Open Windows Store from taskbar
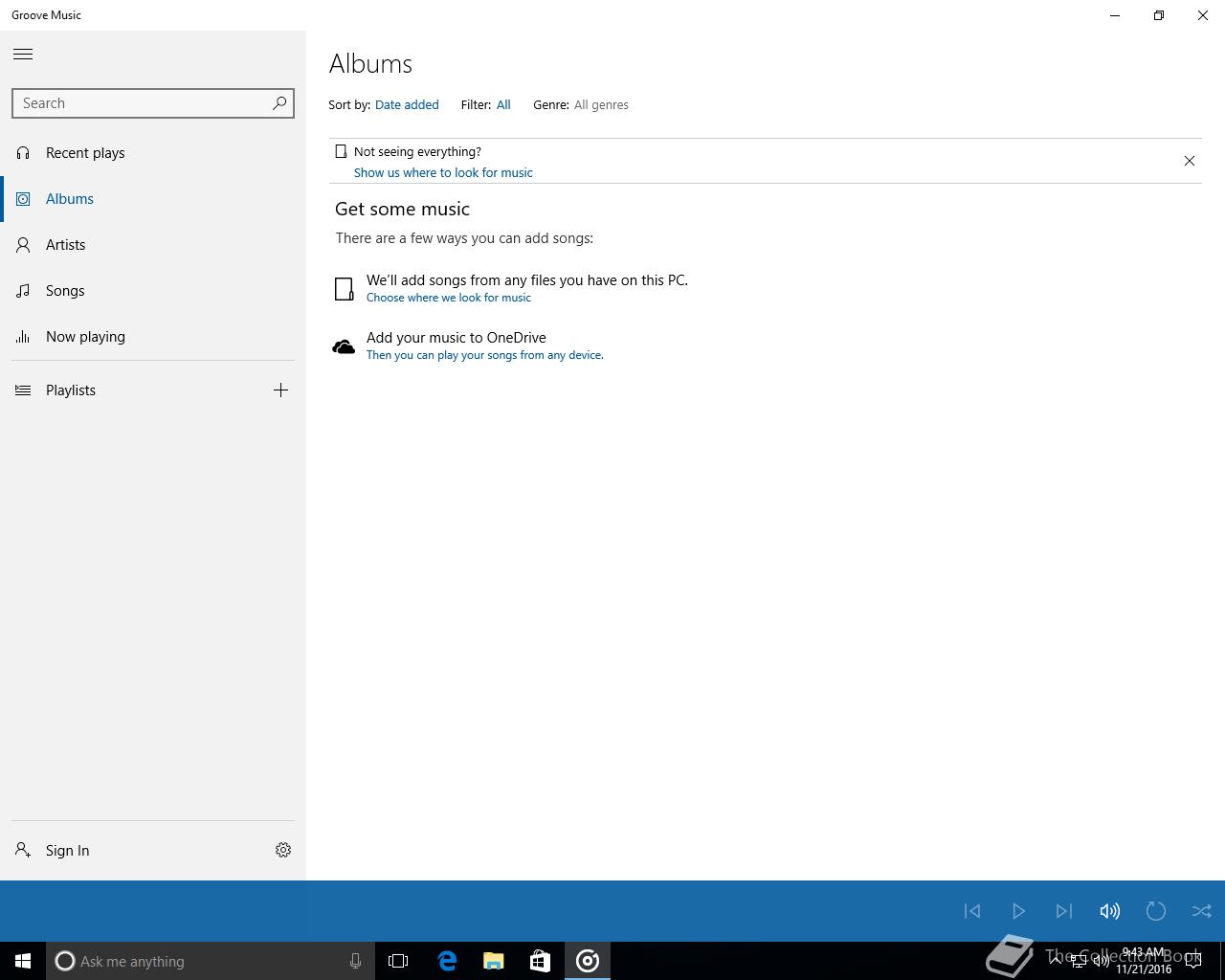Screen dimensions: 1225x980 point(541,961)
